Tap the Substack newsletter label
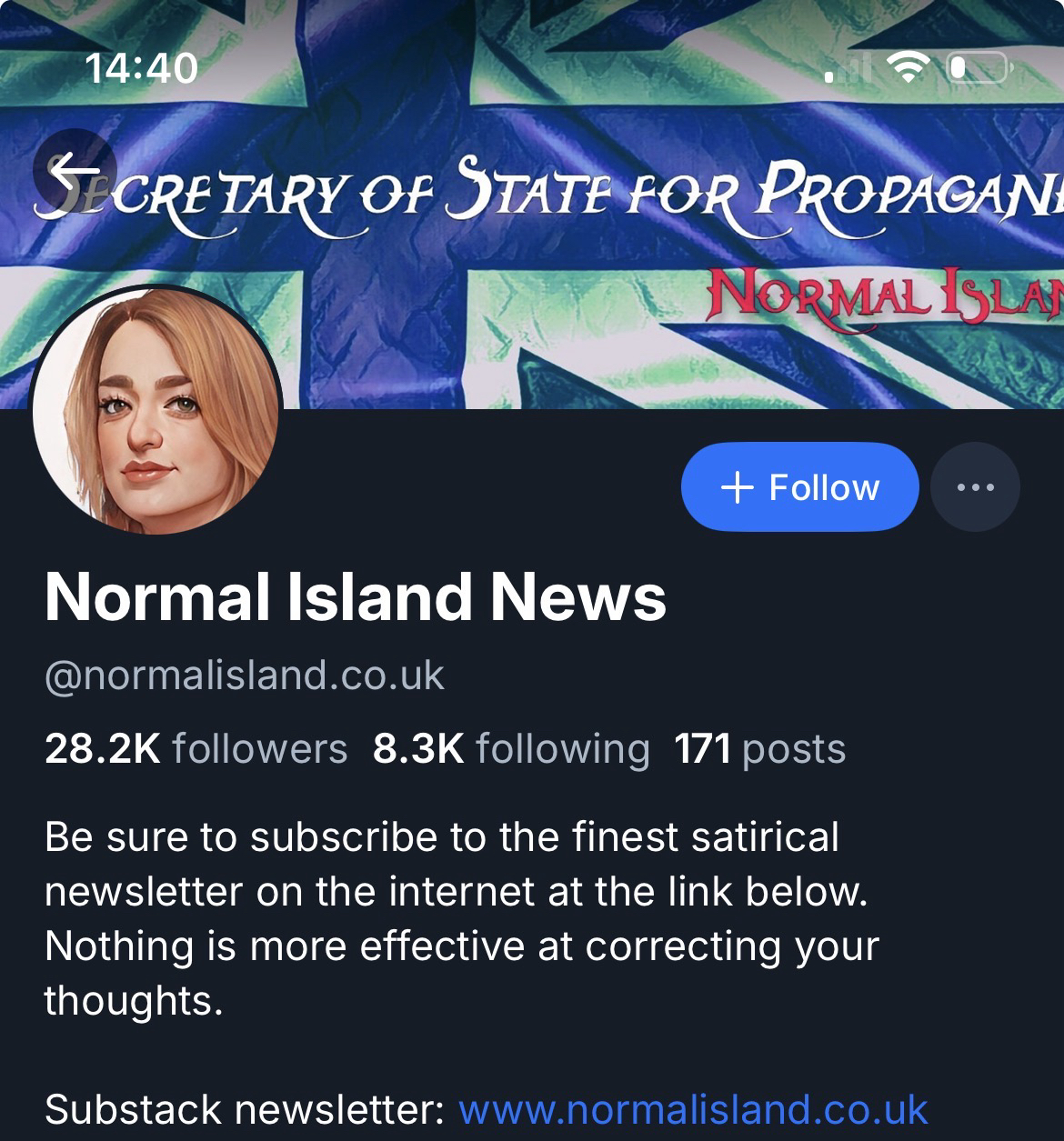This screenshot has width=1064, height=1141. click(x=244, y=1110)
